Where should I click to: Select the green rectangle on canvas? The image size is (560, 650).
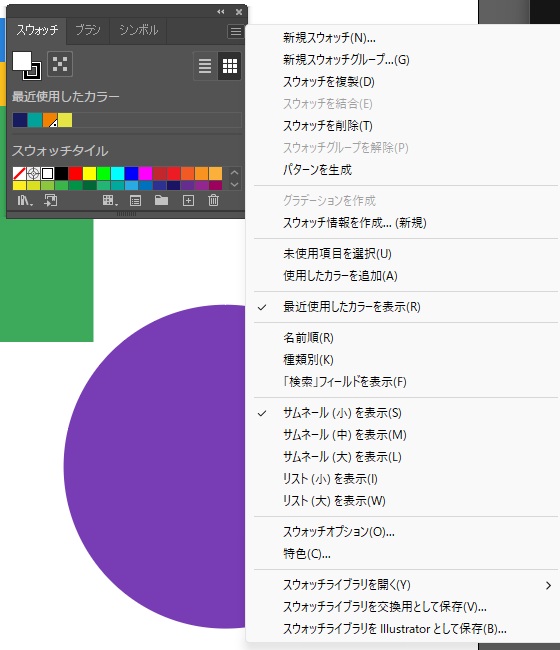click(46, 280)
